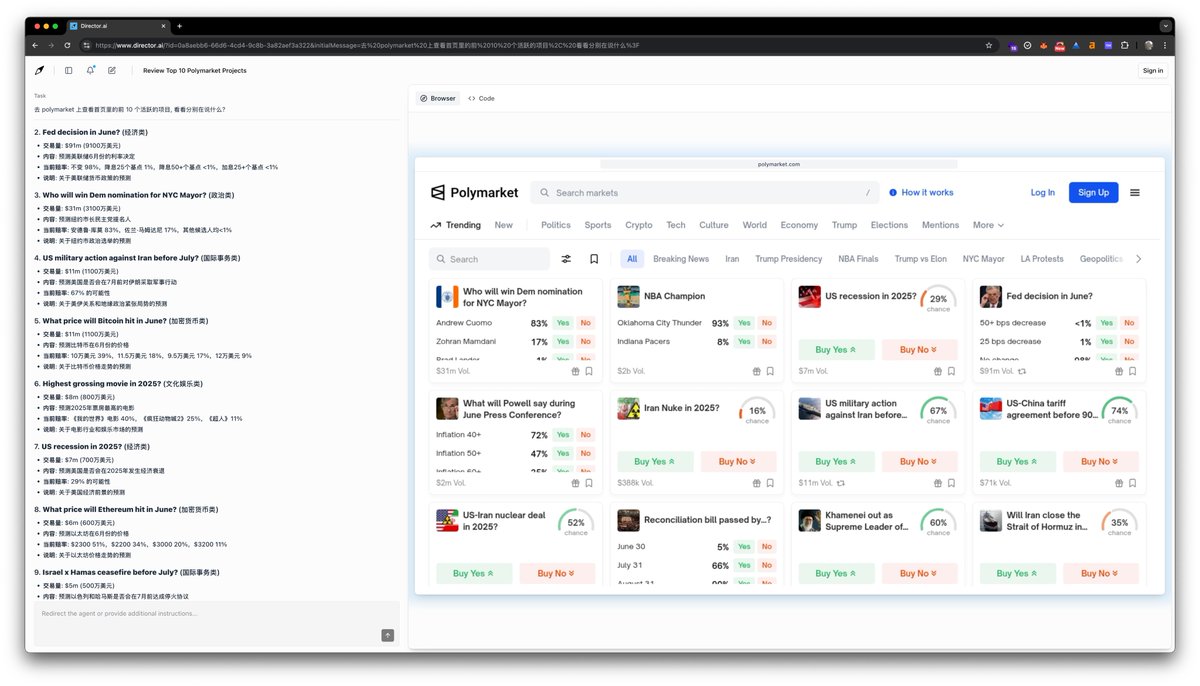
Task: Click the Search markets field
Action: pyautogui.click(x=706, y=193)
